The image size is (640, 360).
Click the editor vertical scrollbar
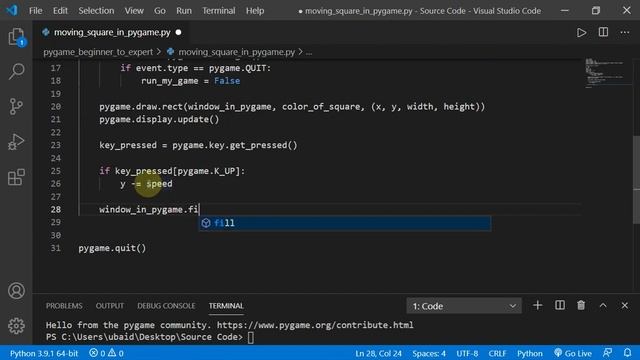point(636,180)
